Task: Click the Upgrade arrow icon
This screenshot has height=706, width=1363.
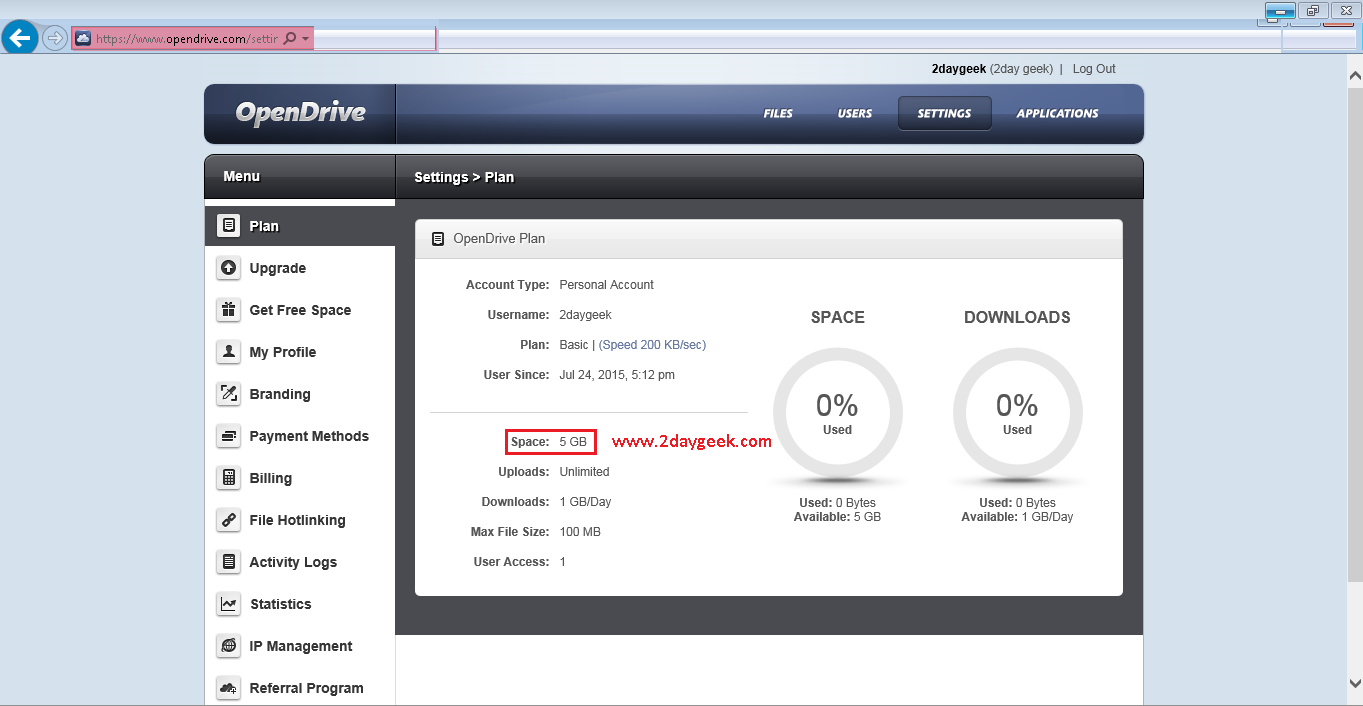Action: 229,267
